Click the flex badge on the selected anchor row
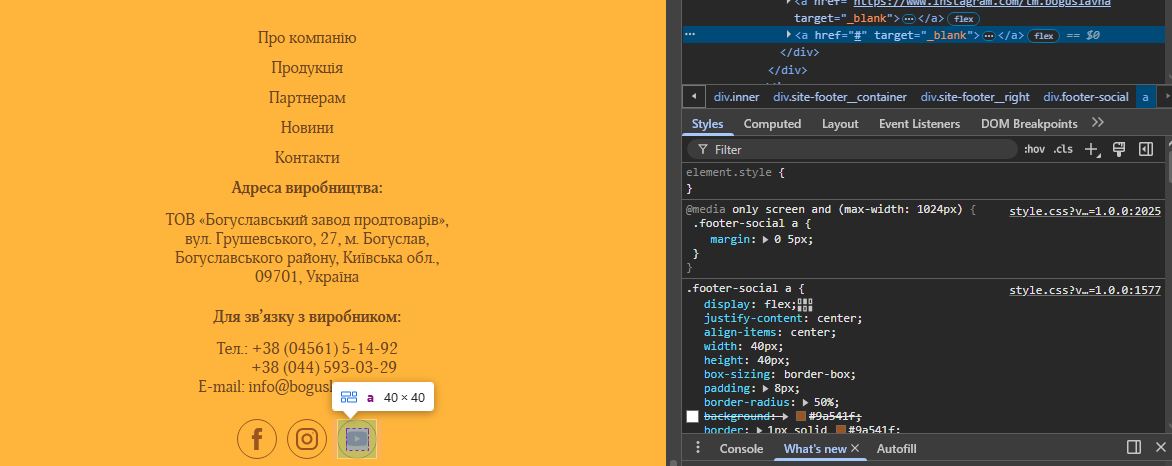The image size is (1172, 466). tap(1043, 35)
